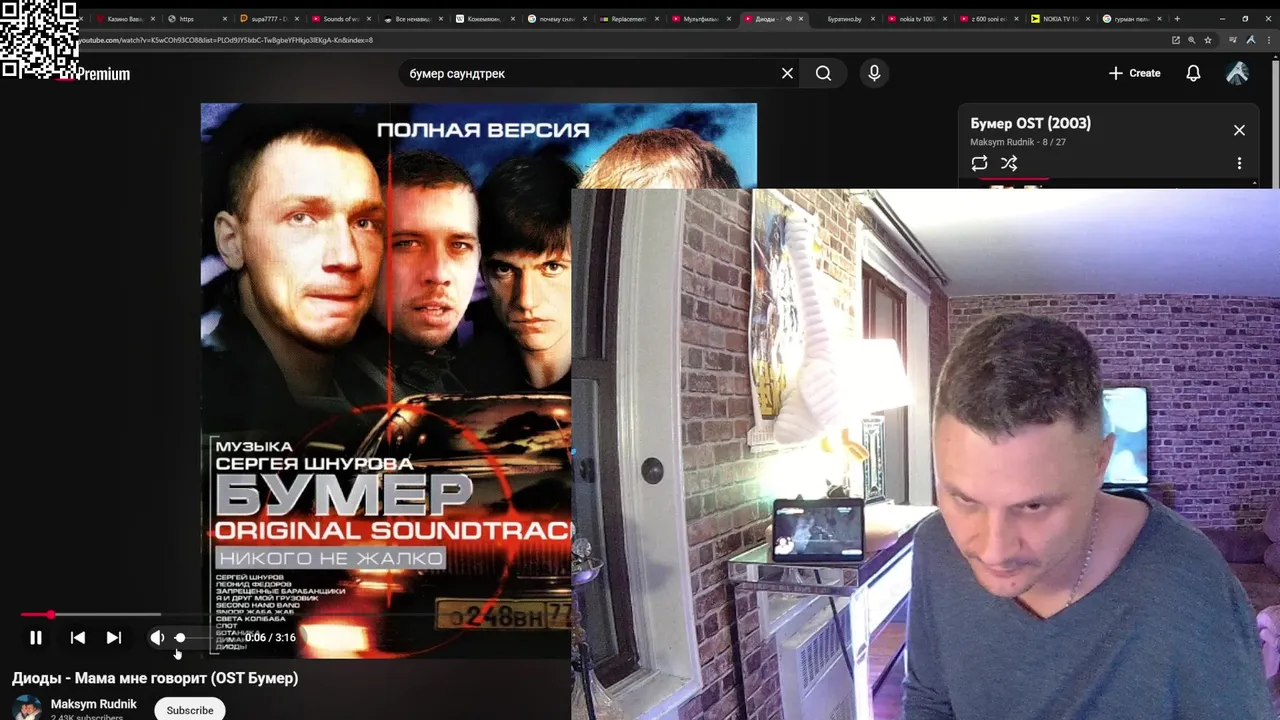
Task: Open the Create menu
Action: [1135, 73]
